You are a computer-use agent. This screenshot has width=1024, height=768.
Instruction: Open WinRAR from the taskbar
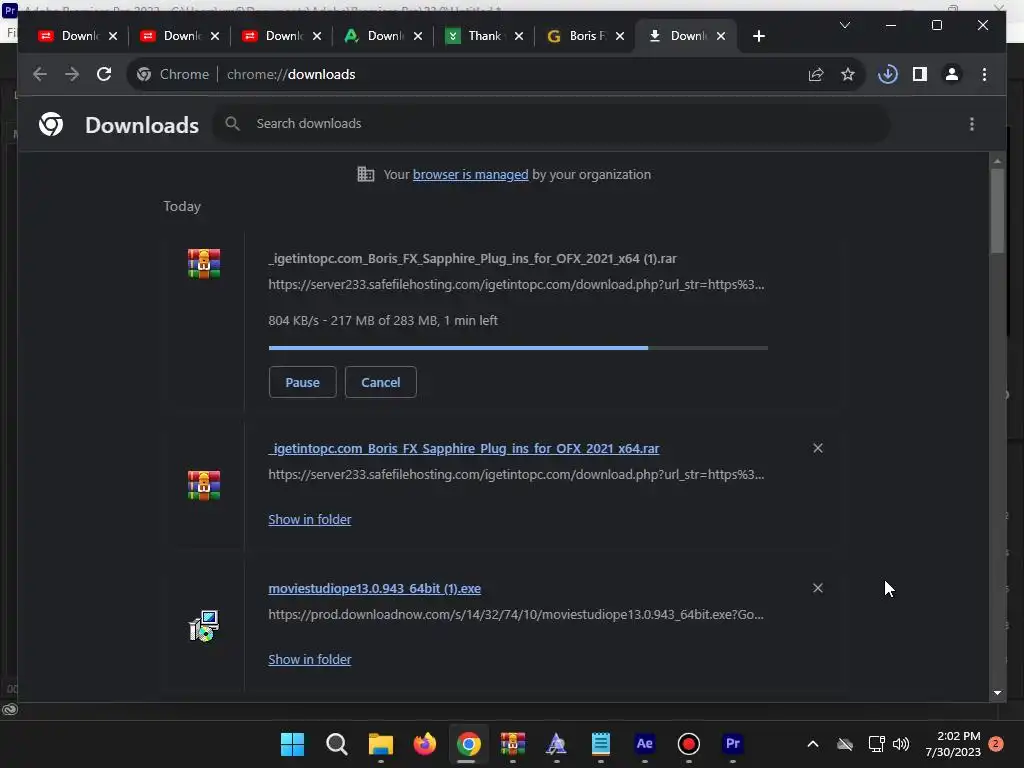513,744
